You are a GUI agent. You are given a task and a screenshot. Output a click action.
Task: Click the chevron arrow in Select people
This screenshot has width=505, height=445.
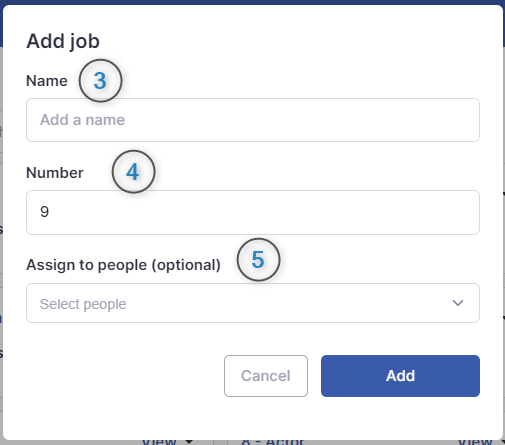[458, 303]
